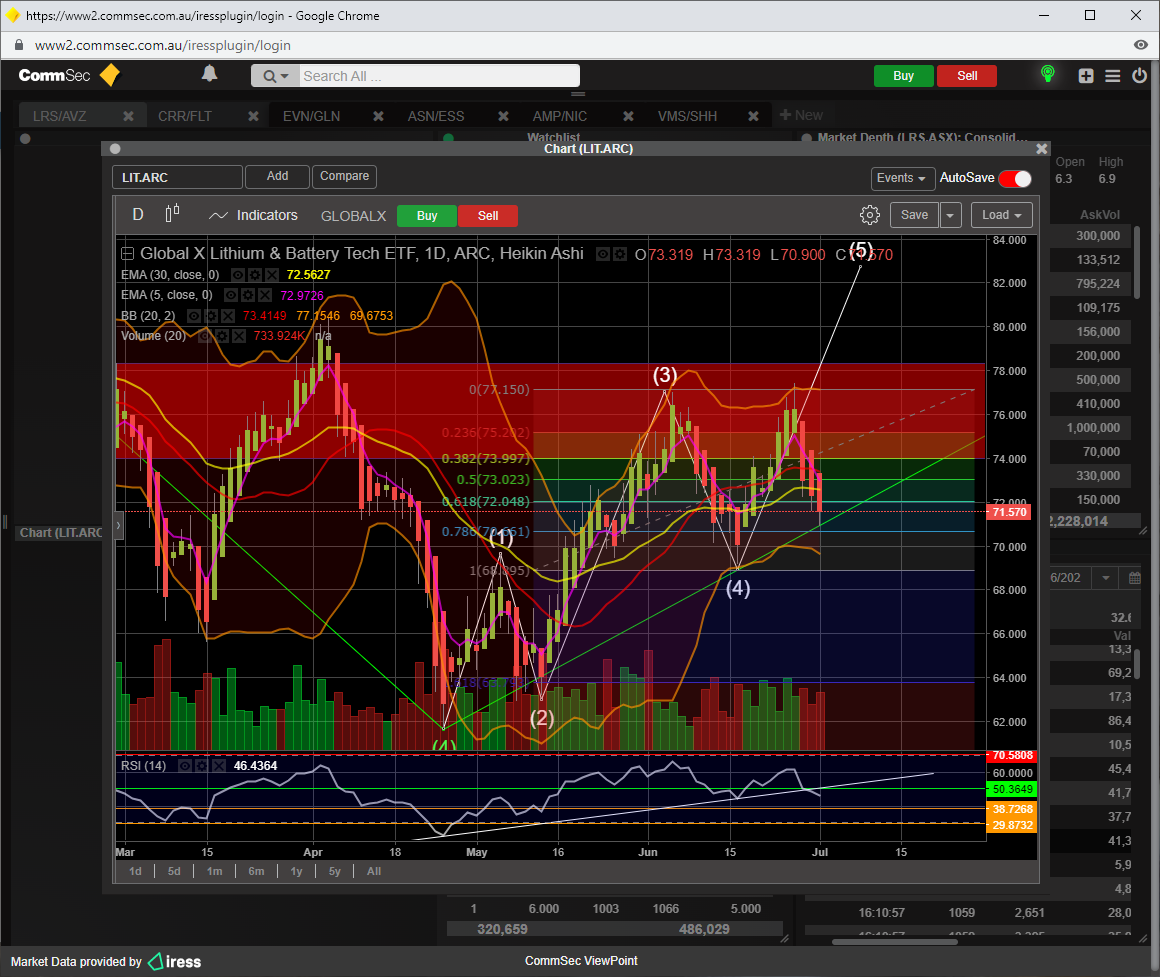Viewport: 1160px width, 977px height.
Task: Switch to ASN/ESS workspace tab
Action: click(x=436, y=116)
